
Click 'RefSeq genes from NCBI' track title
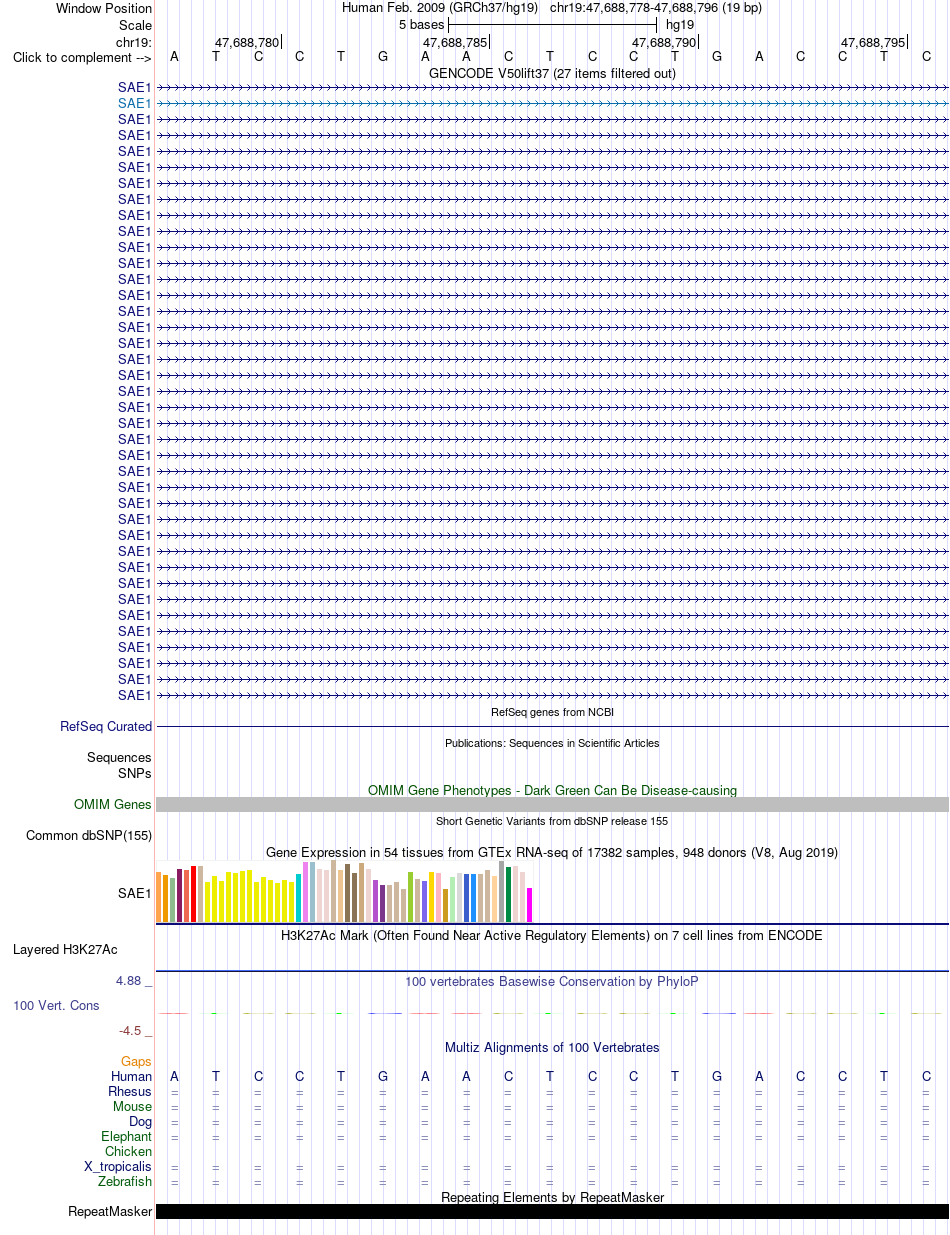click(x=552, y=712)
